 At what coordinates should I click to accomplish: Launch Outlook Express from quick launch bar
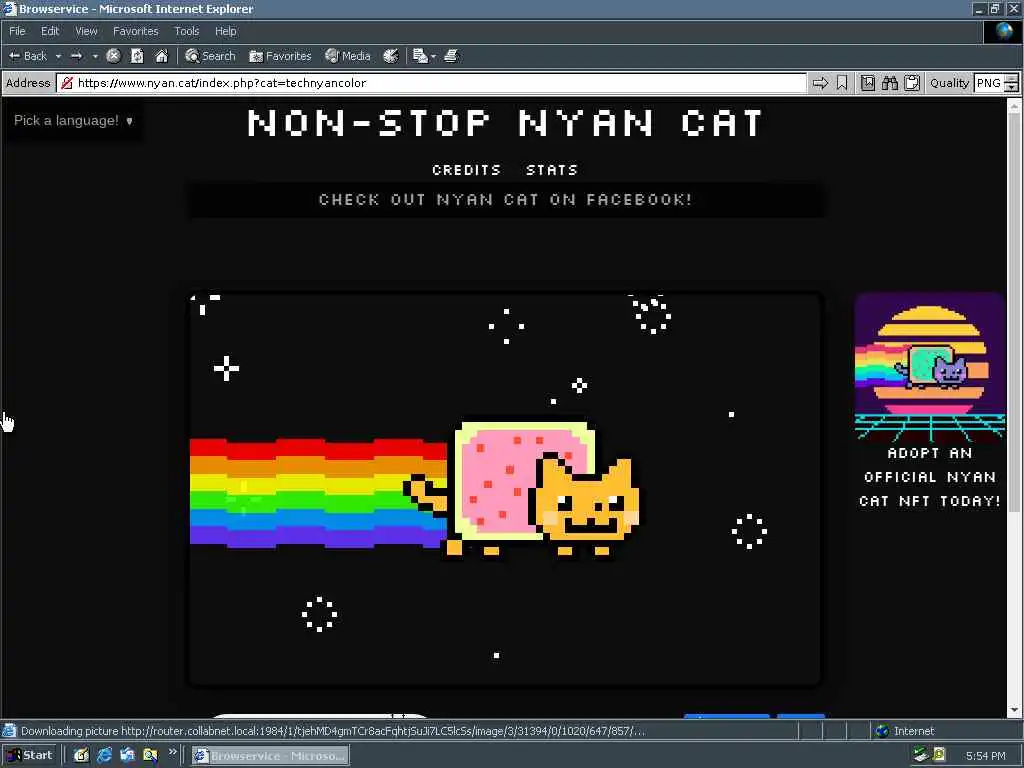click(127, 755)
